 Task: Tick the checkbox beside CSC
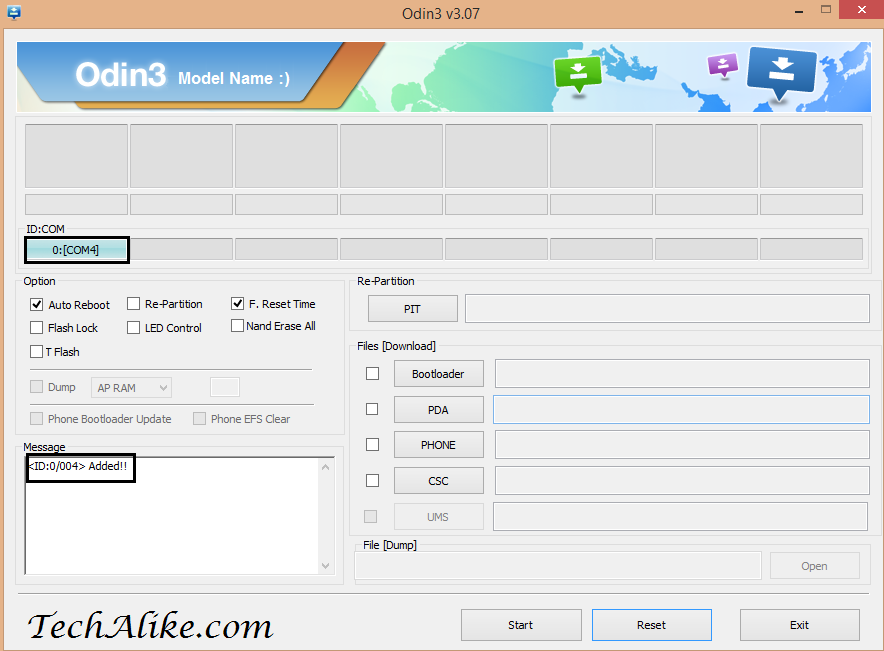tap(372, 480)
